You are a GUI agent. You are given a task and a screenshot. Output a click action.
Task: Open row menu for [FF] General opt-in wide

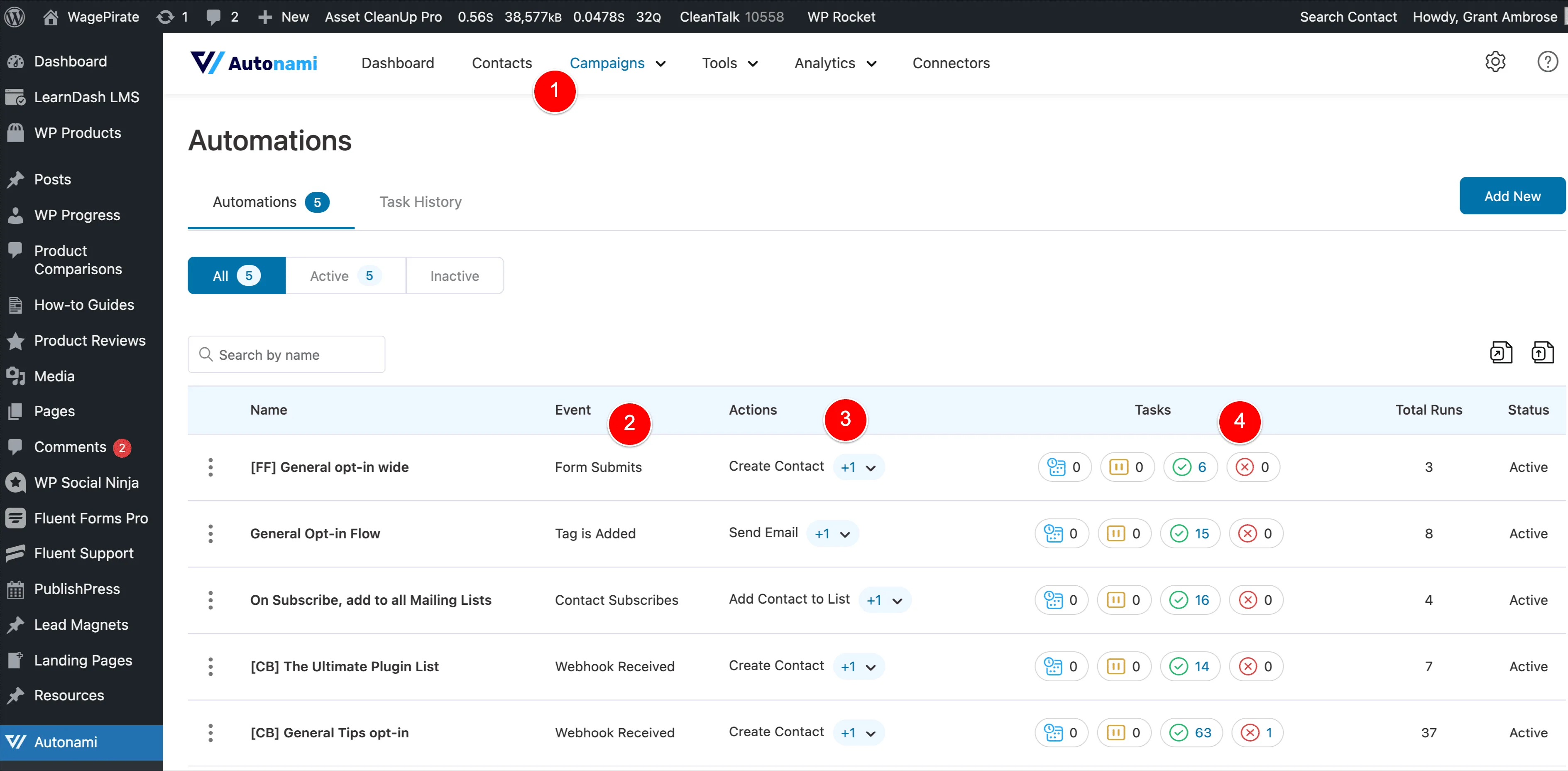point(210,467)
